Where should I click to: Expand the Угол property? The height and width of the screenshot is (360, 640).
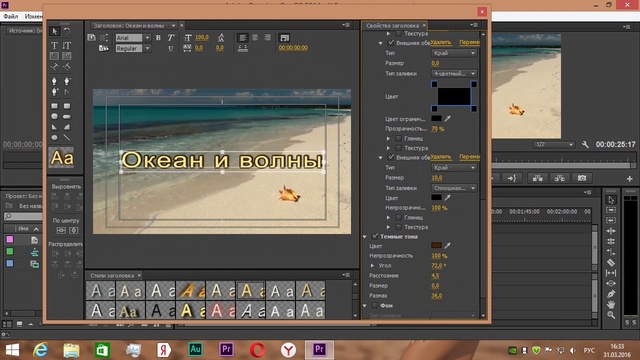tap(372, 266)
